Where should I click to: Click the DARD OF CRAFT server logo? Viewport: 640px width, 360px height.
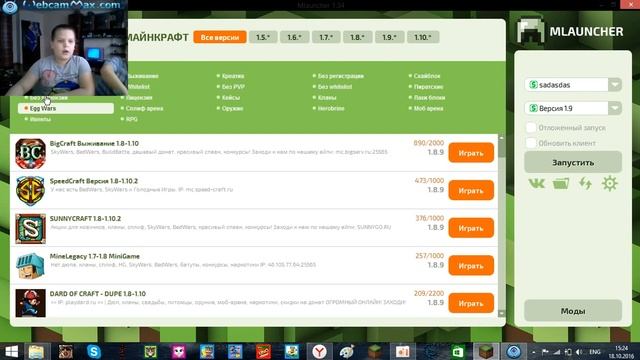pos(30,303)
